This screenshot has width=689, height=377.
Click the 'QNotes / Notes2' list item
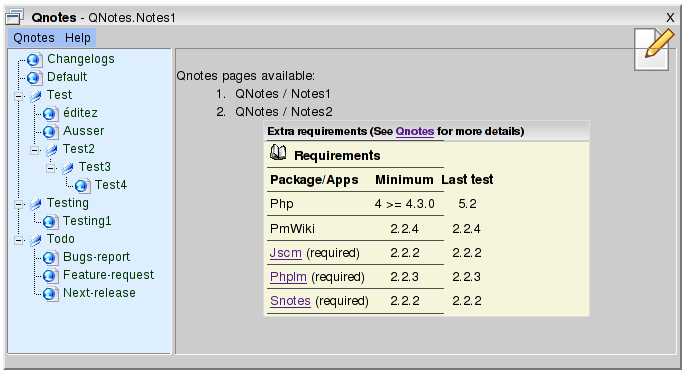[x=284, y=112]
